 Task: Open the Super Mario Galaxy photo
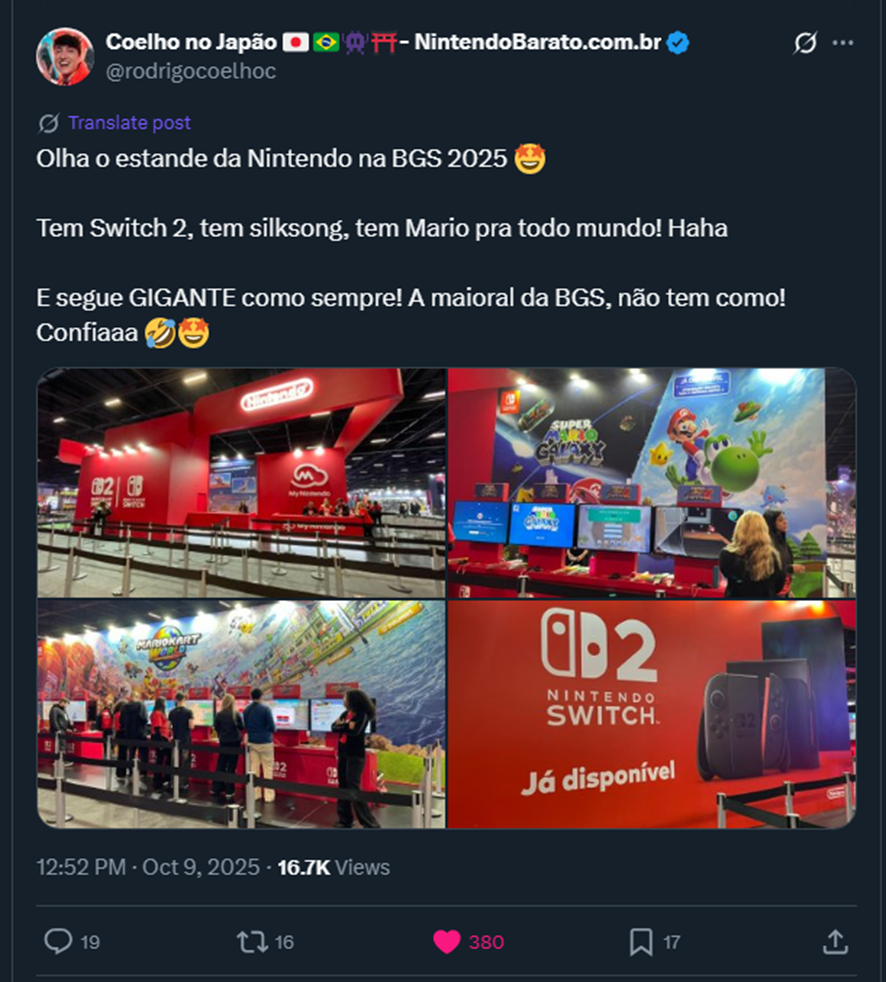point(652,483)
